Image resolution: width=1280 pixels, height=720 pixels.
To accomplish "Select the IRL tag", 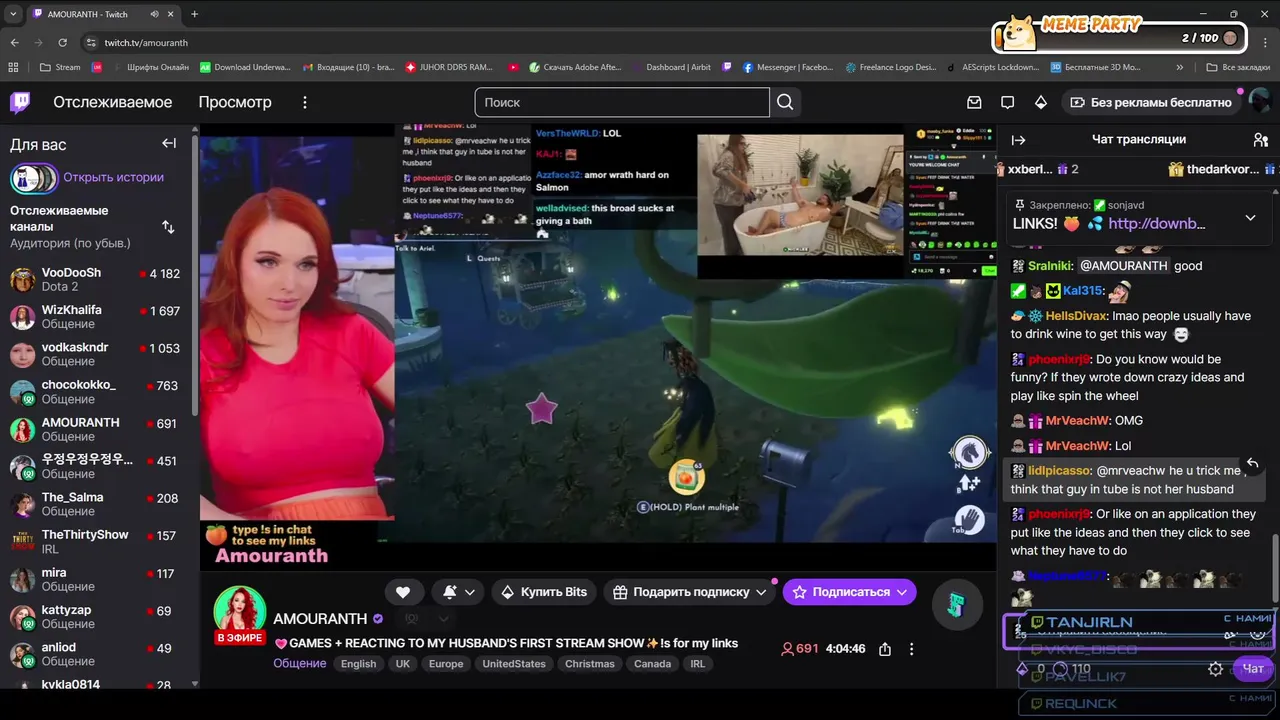I will click(697, 664).
